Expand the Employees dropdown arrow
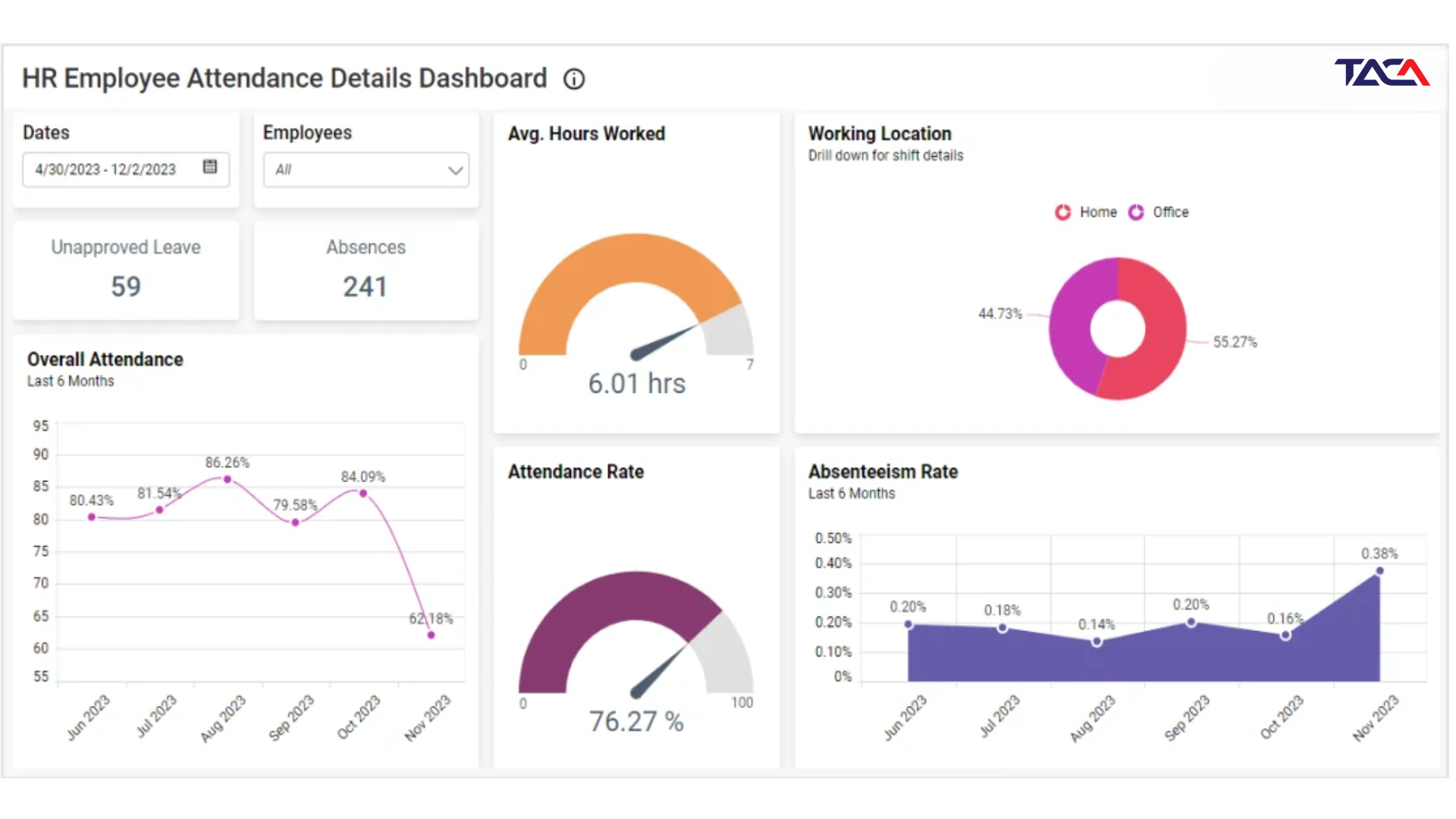This screenshot has height=819, width=1456. pyautogui.click(x=455, y=170)
